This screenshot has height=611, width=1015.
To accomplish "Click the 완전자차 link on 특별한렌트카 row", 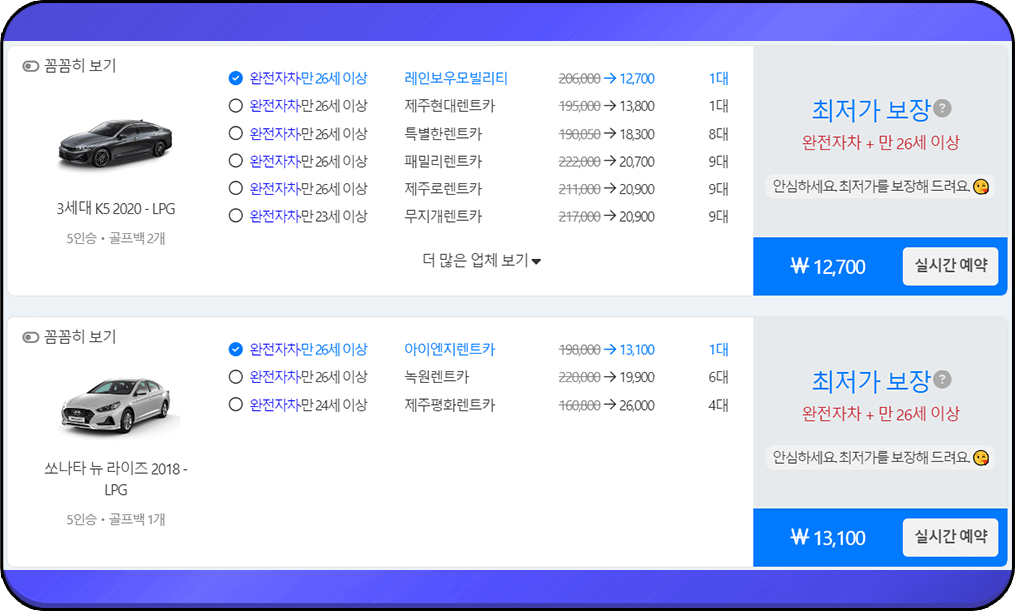I will click(274, 132).
